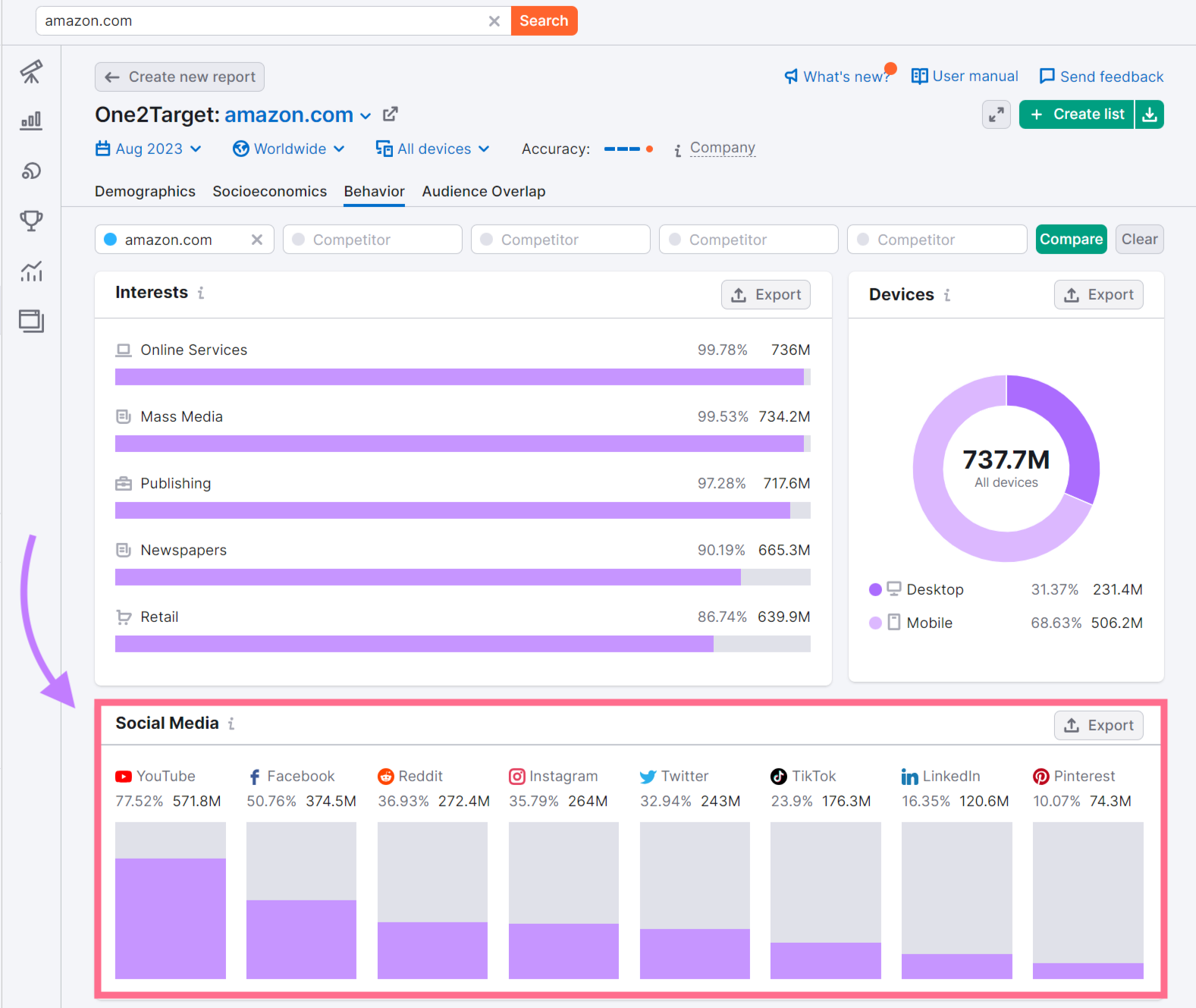Click the devices donut chart
Image resolution: width=1196 pixels, height=1008 pixels.
[1006, 469]
